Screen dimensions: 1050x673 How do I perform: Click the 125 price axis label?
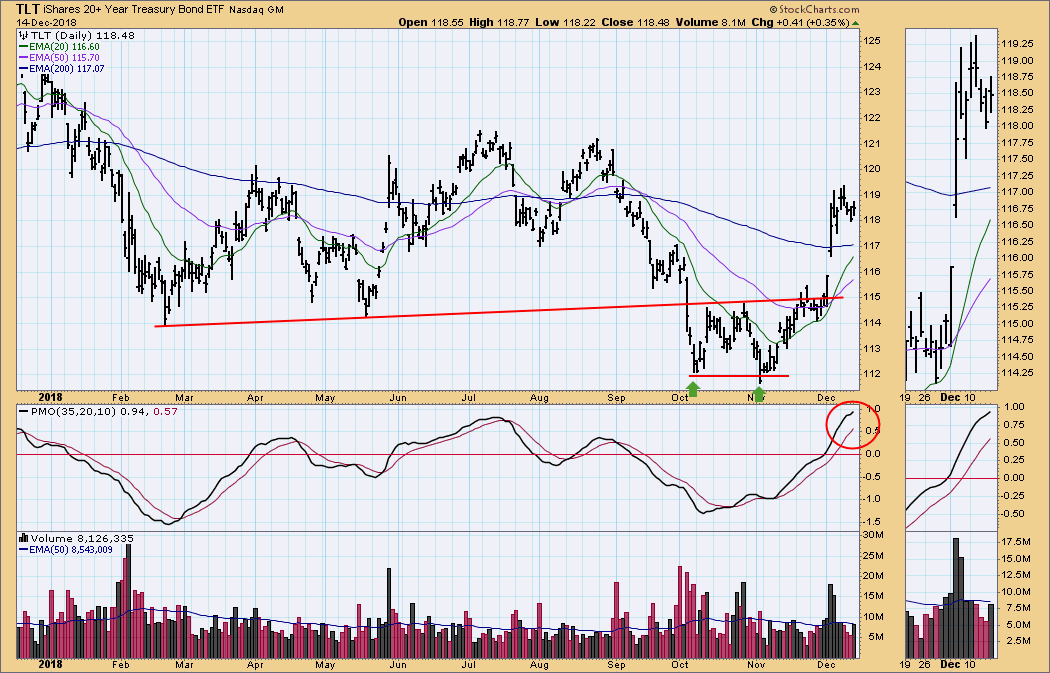click(871, 41)
